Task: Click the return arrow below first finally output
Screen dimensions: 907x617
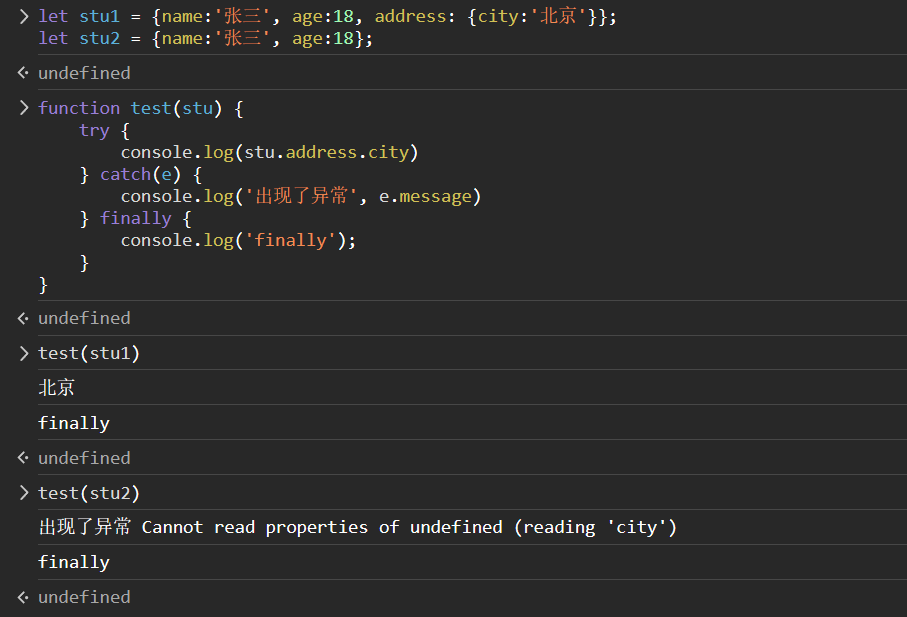Action: point(24,458)
